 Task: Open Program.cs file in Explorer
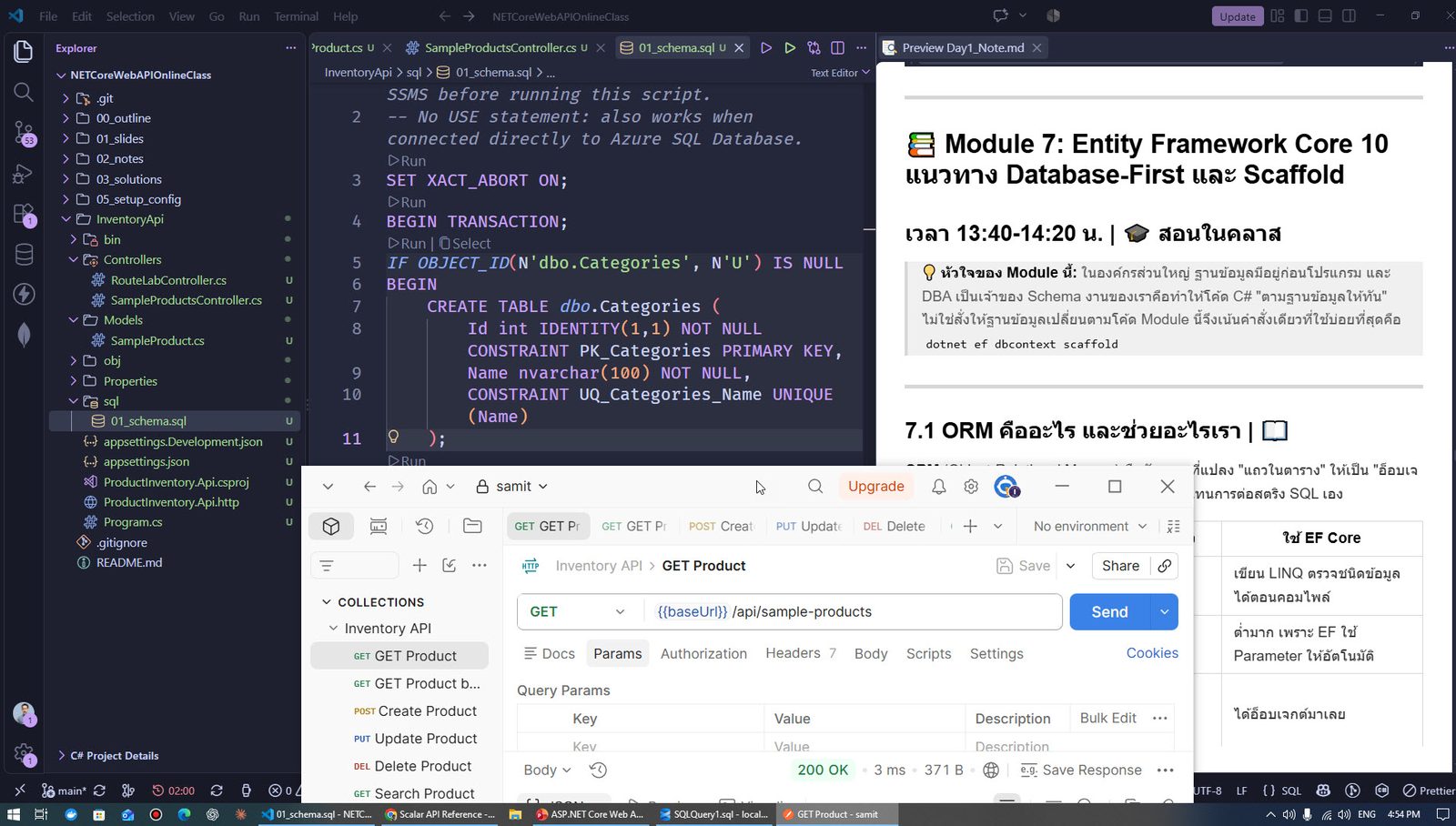coord(133,522)
